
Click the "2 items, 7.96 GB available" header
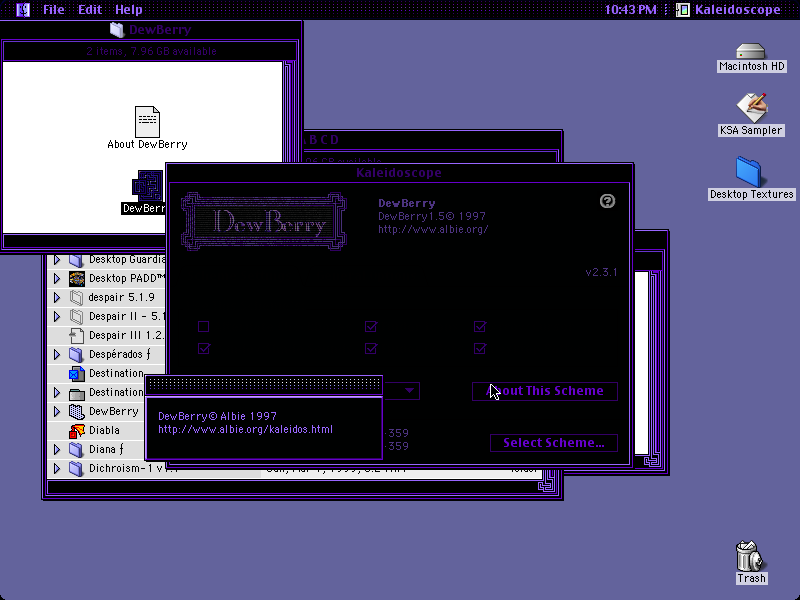[x=151, y=51]
